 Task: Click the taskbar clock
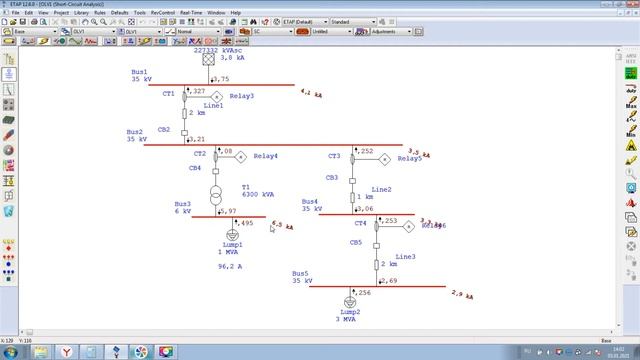tap(618, 352)
